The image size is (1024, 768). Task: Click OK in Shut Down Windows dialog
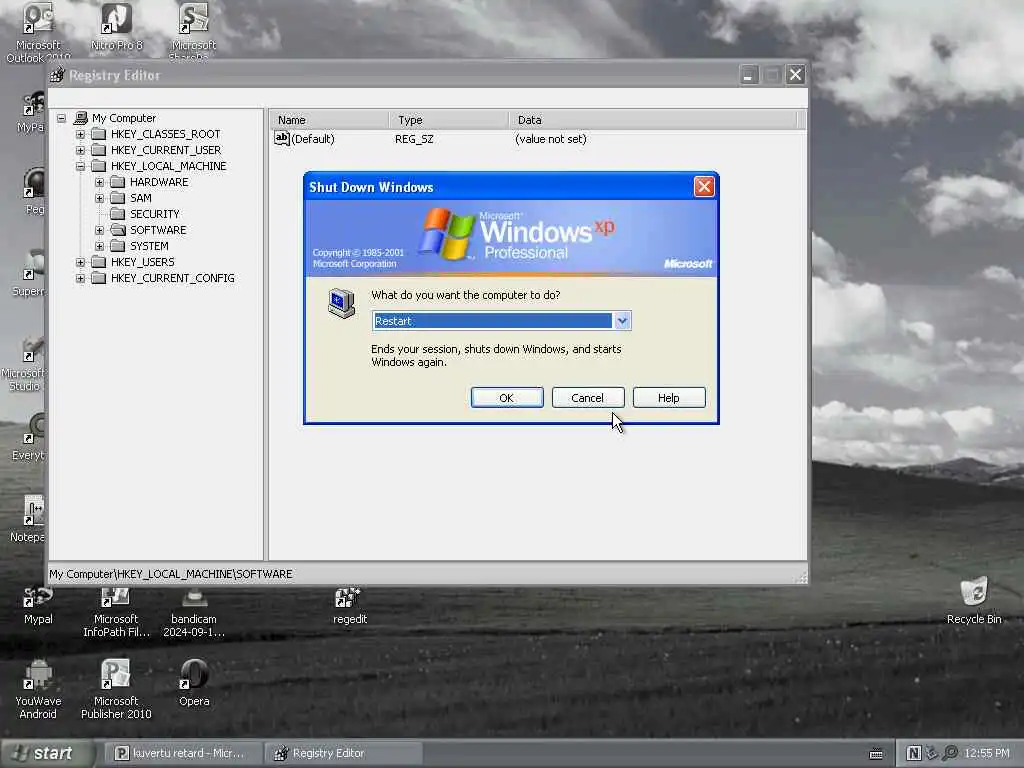point(507,398)
